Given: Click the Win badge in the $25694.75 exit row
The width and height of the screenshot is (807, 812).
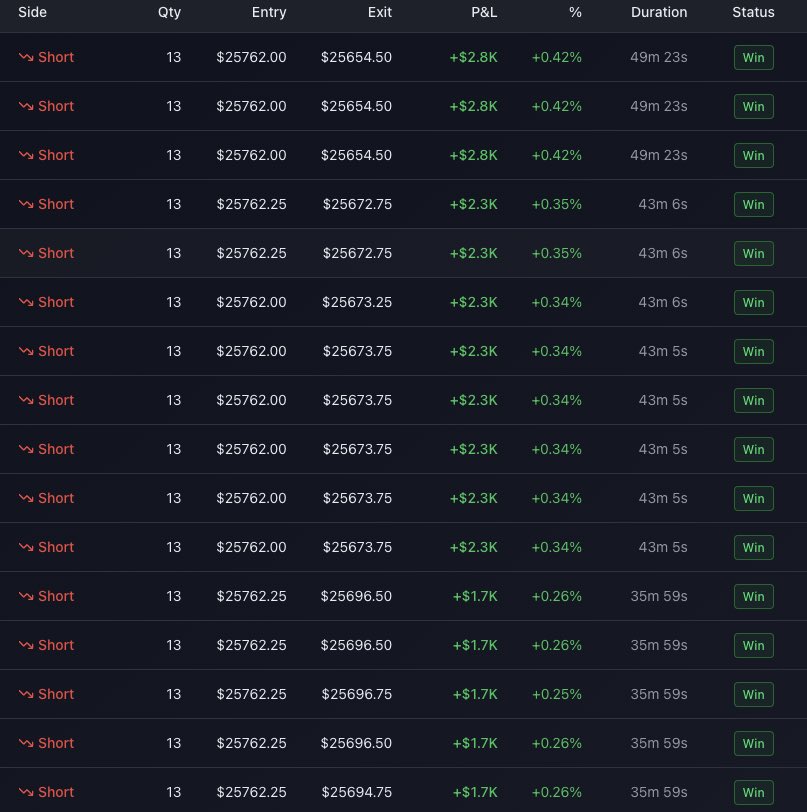Looking at the screenshot, I should point(754,792).
